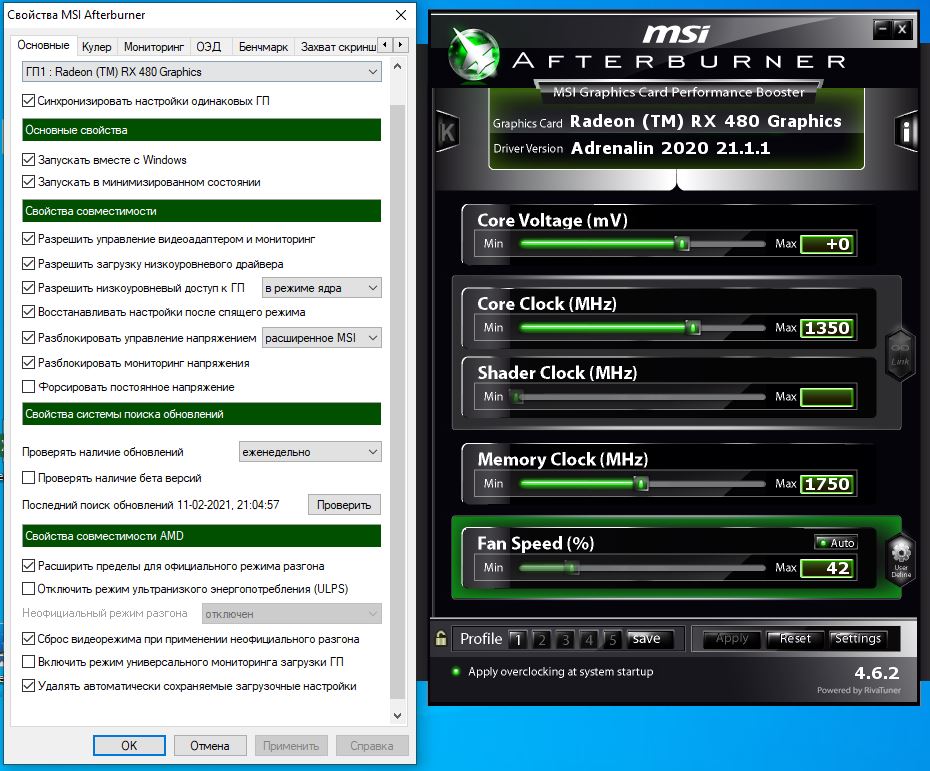Toggle Разрешить управление видеоадаптером и мониторинг

pos(28,239)
